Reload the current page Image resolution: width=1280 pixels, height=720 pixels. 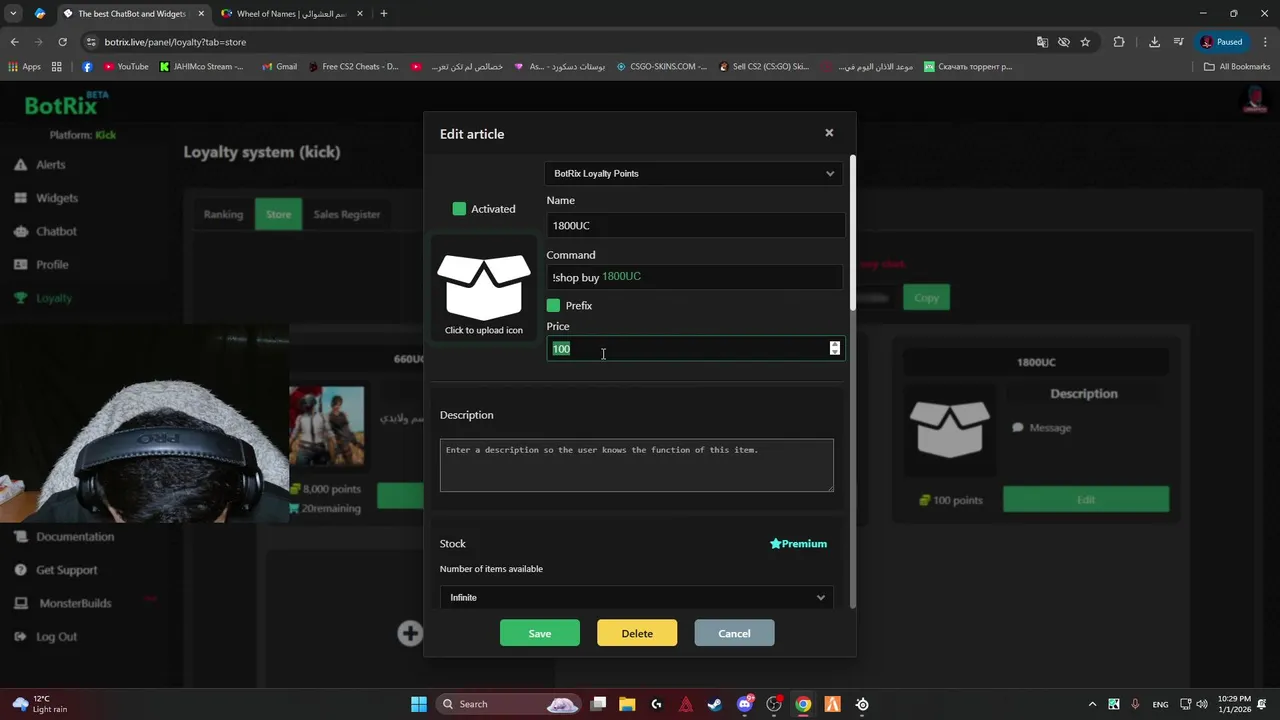[62, 42]
